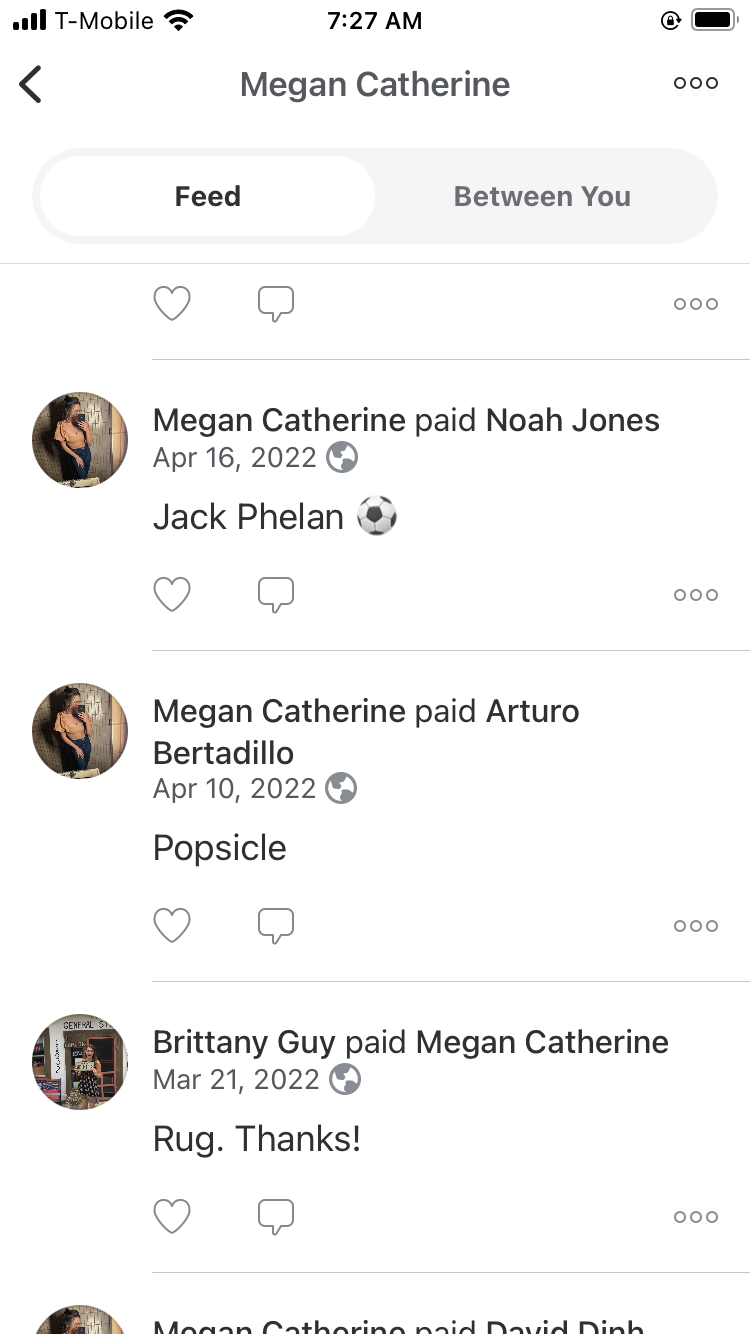Tap the comment icon on topmost partial post
Image resolution: width=750 pixels, height=1334 pixels.
tap(276, 304)
